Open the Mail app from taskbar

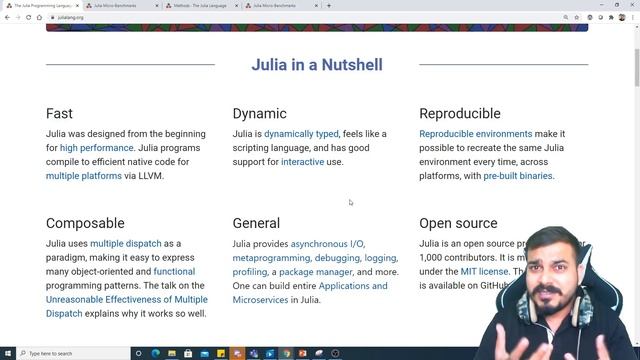(x=204, y=353)
